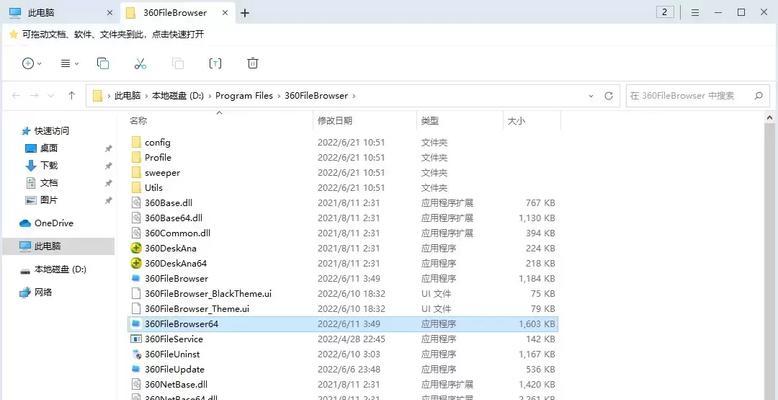The image size is (778, 400).
Task: Select 此电脑 in the sidebar
Action: [x=59, y=246]
